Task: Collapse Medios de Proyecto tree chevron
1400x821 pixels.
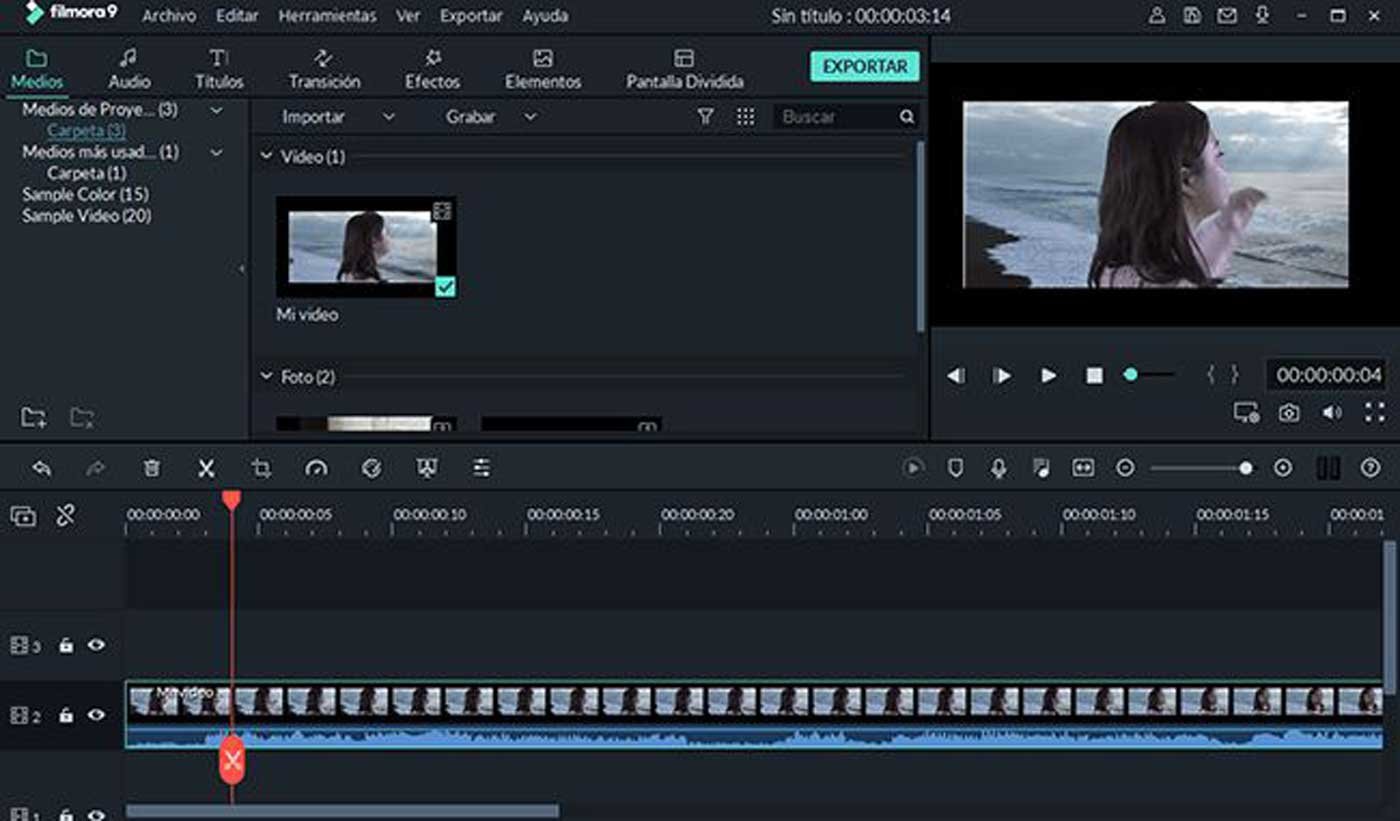Action: tap(216, 110)
